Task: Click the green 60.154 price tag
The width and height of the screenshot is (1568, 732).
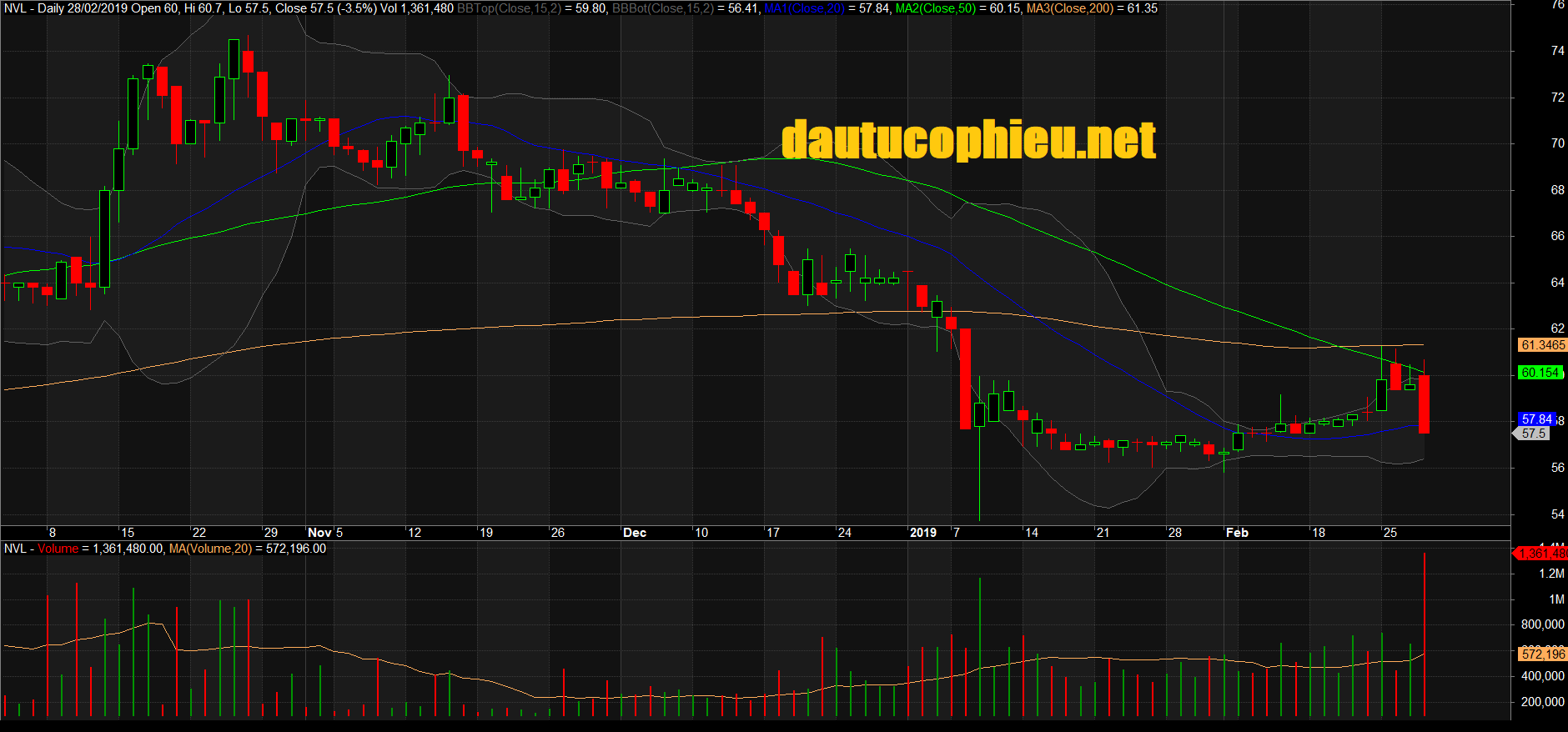Action: pyautogui.click(x=1540, y=373)
